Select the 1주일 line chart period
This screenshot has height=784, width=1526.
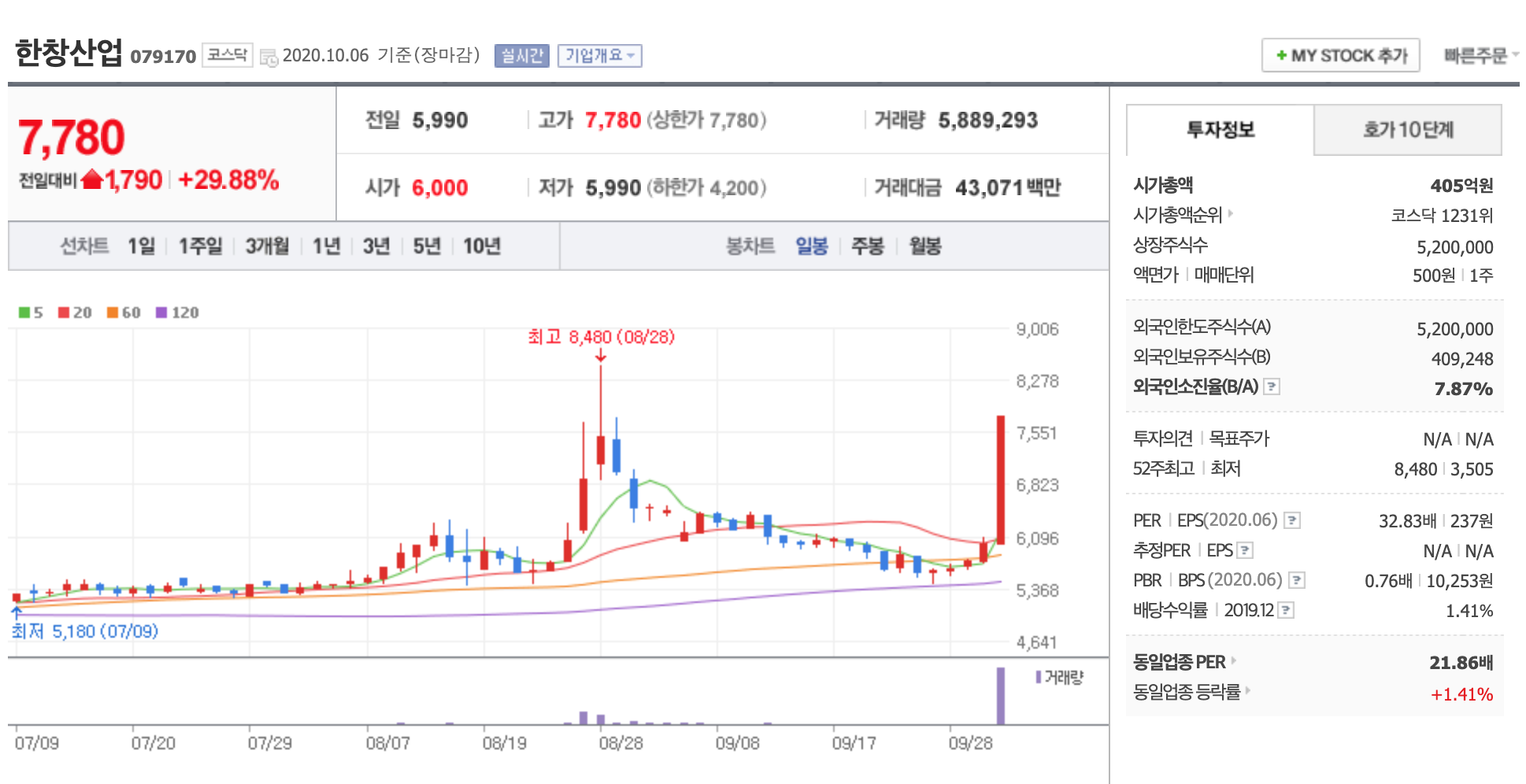click(200, 246)
